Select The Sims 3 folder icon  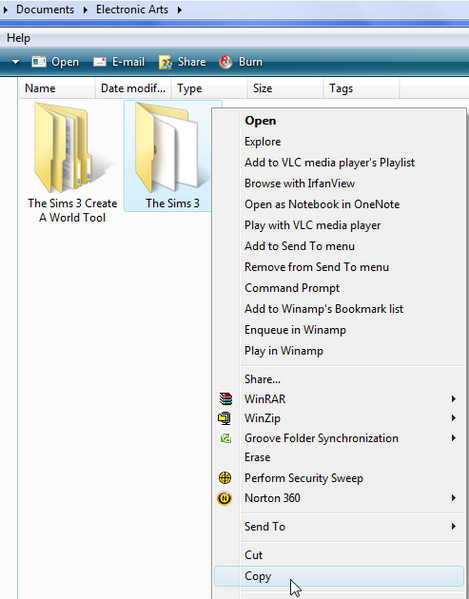[168, 147]
